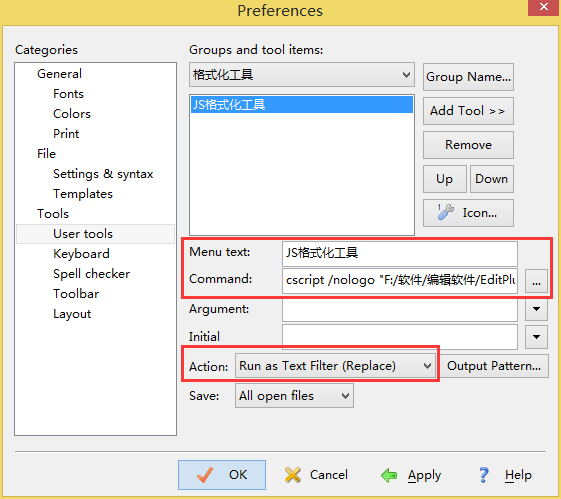Screen dimensions: 561x499
Task: Browse for command with the ellipsis button
Action: pyautogui.click(x=536, y=282)
